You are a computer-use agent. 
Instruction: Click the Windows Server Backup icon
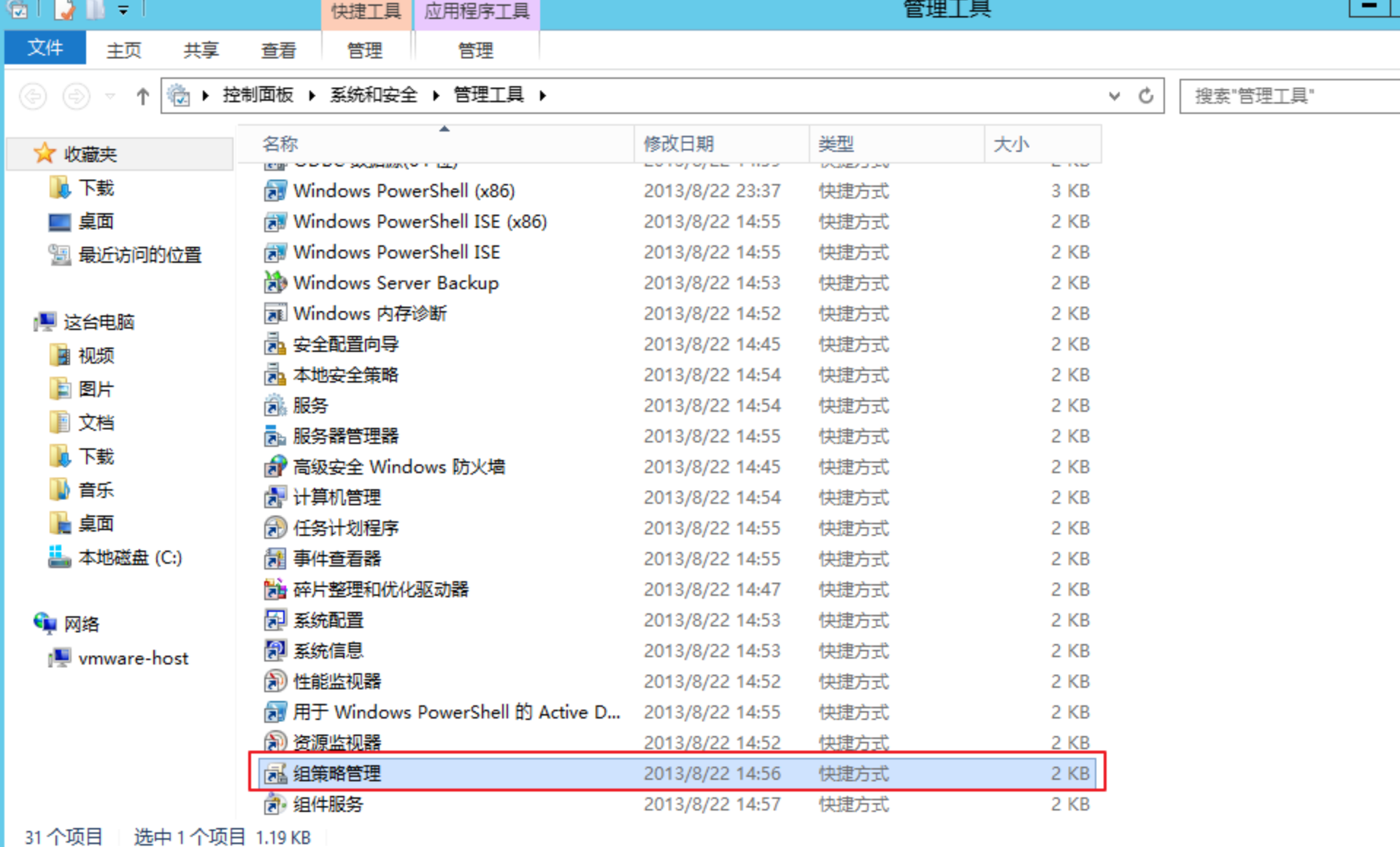275,283
